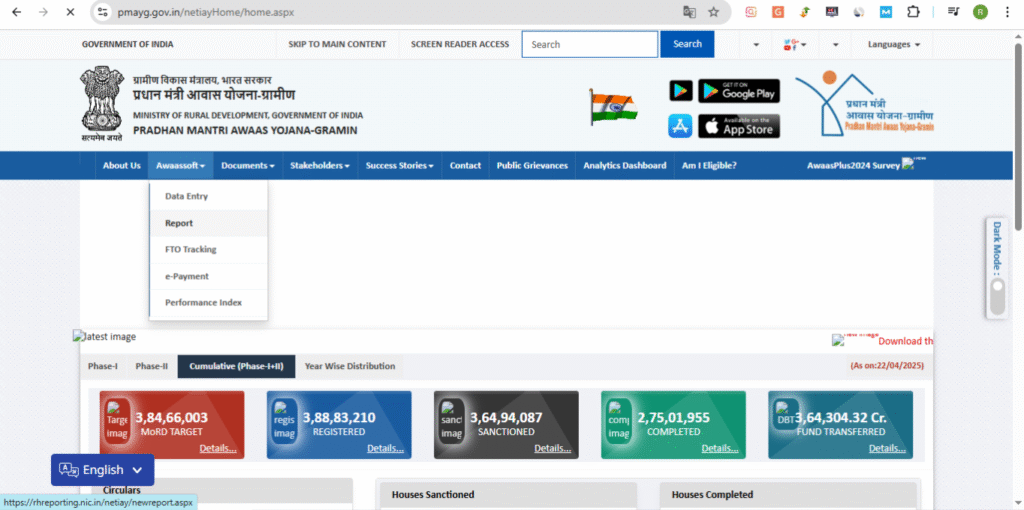This screenshot has width=1024, height=510.
Task: Open Am I Eligible? link
Action: (709, 166)
